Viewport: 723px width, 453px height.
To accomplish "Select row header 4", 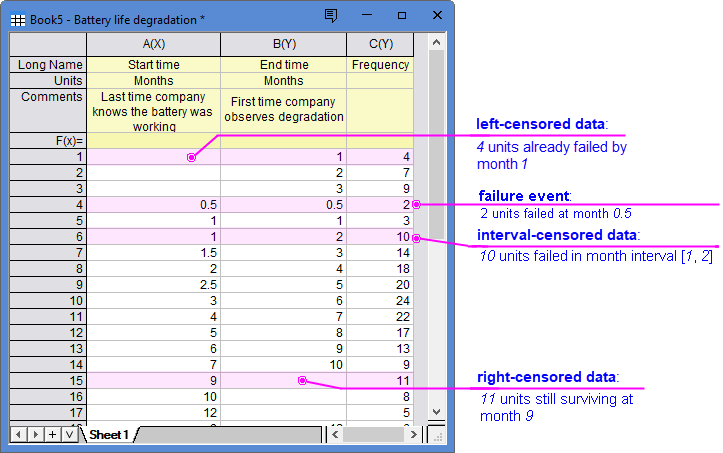I will (x=48, y=205).
